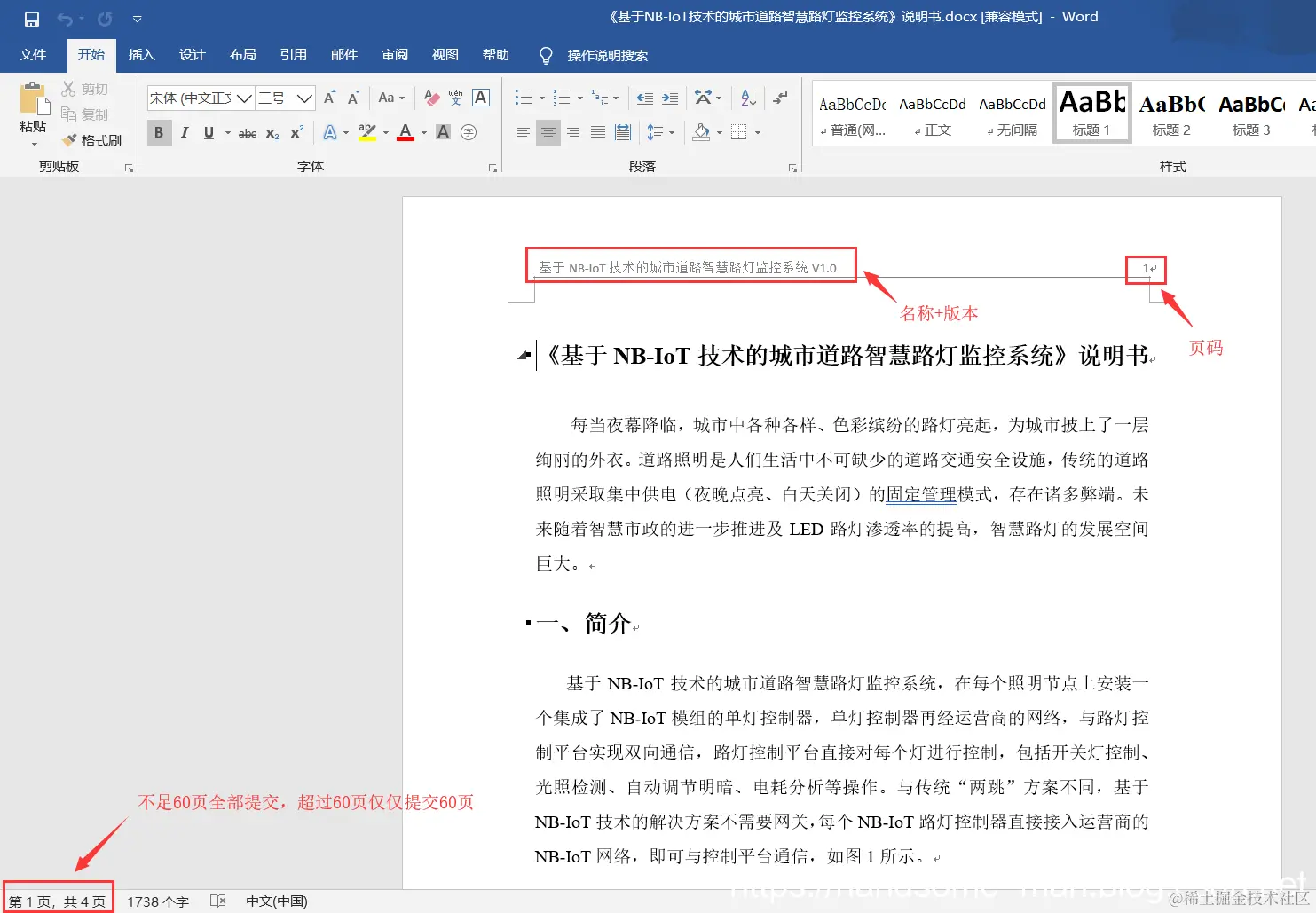Open the Paragraph (段落) dialog launcher
Screen dimensions: 1316x913
coord(792,168)
